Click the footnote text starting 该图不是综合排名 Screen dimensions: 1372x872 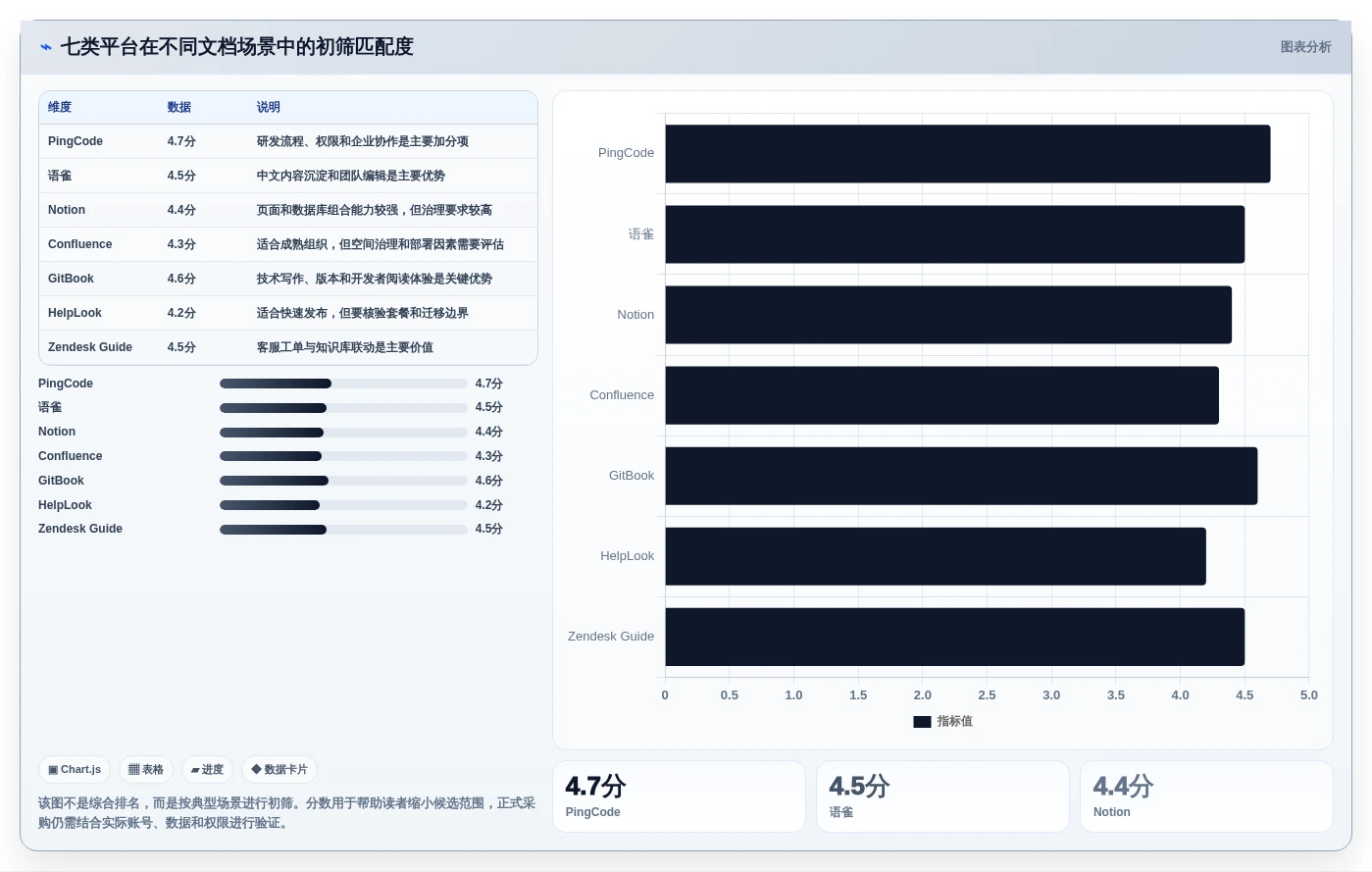tap(287, 813)
